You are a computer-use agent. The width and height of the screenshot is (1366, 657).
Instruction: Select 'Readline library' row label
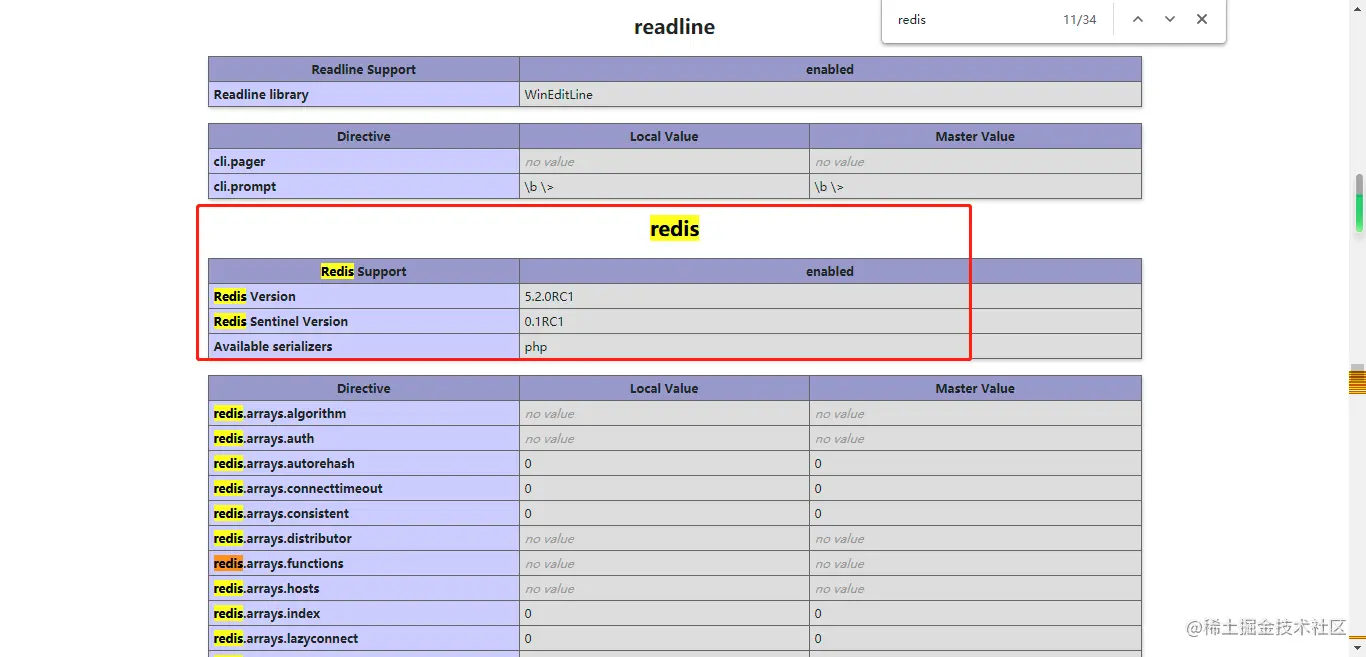click(x=364, y=95)
